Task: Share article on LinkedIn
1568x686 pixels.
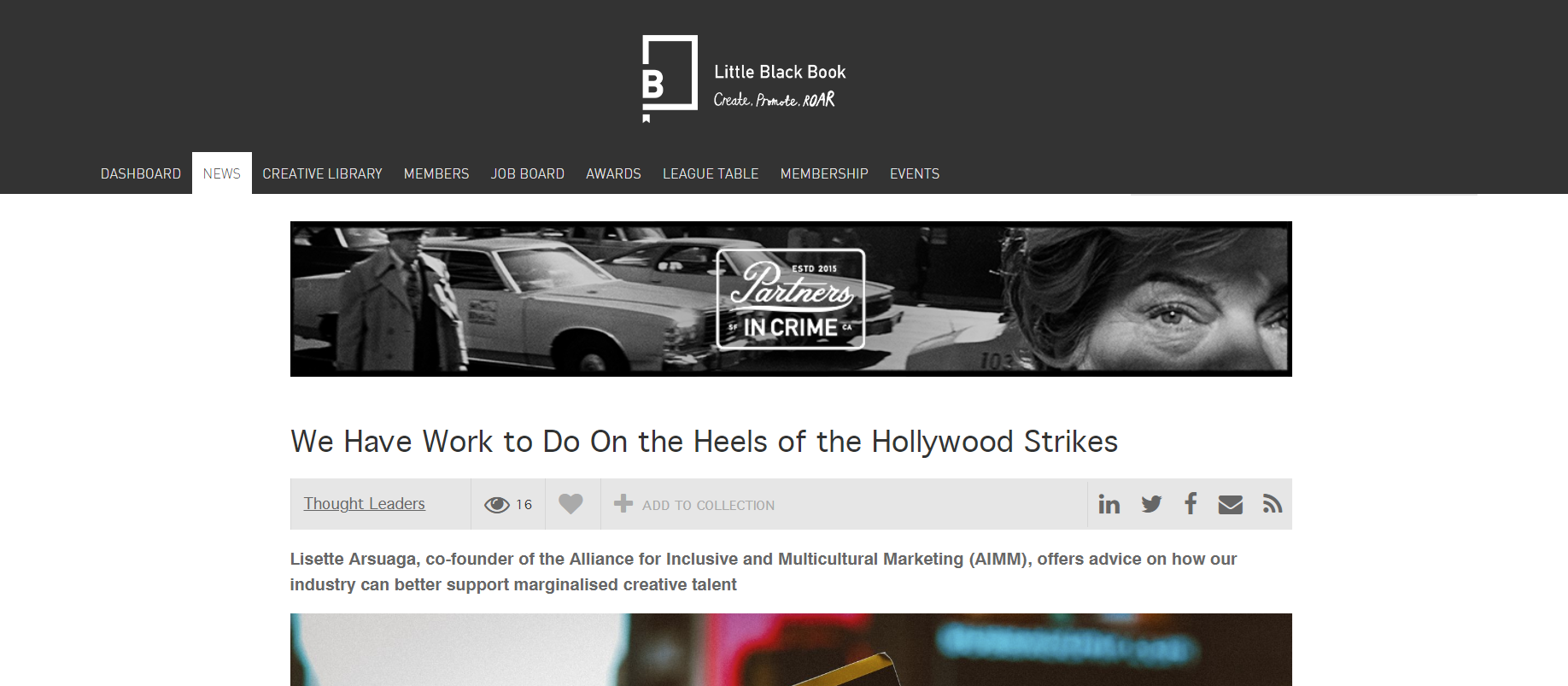Action: coord(1109,504)
